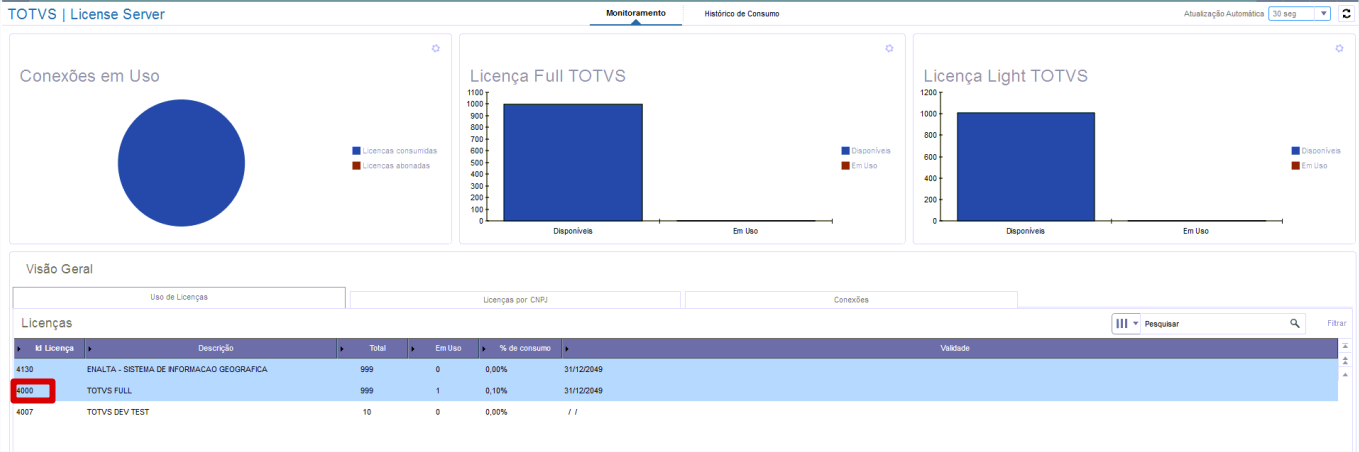Screen dimensions: 1359x452
Task: Click the arrow left of Total header
Action: click(343, 348)
